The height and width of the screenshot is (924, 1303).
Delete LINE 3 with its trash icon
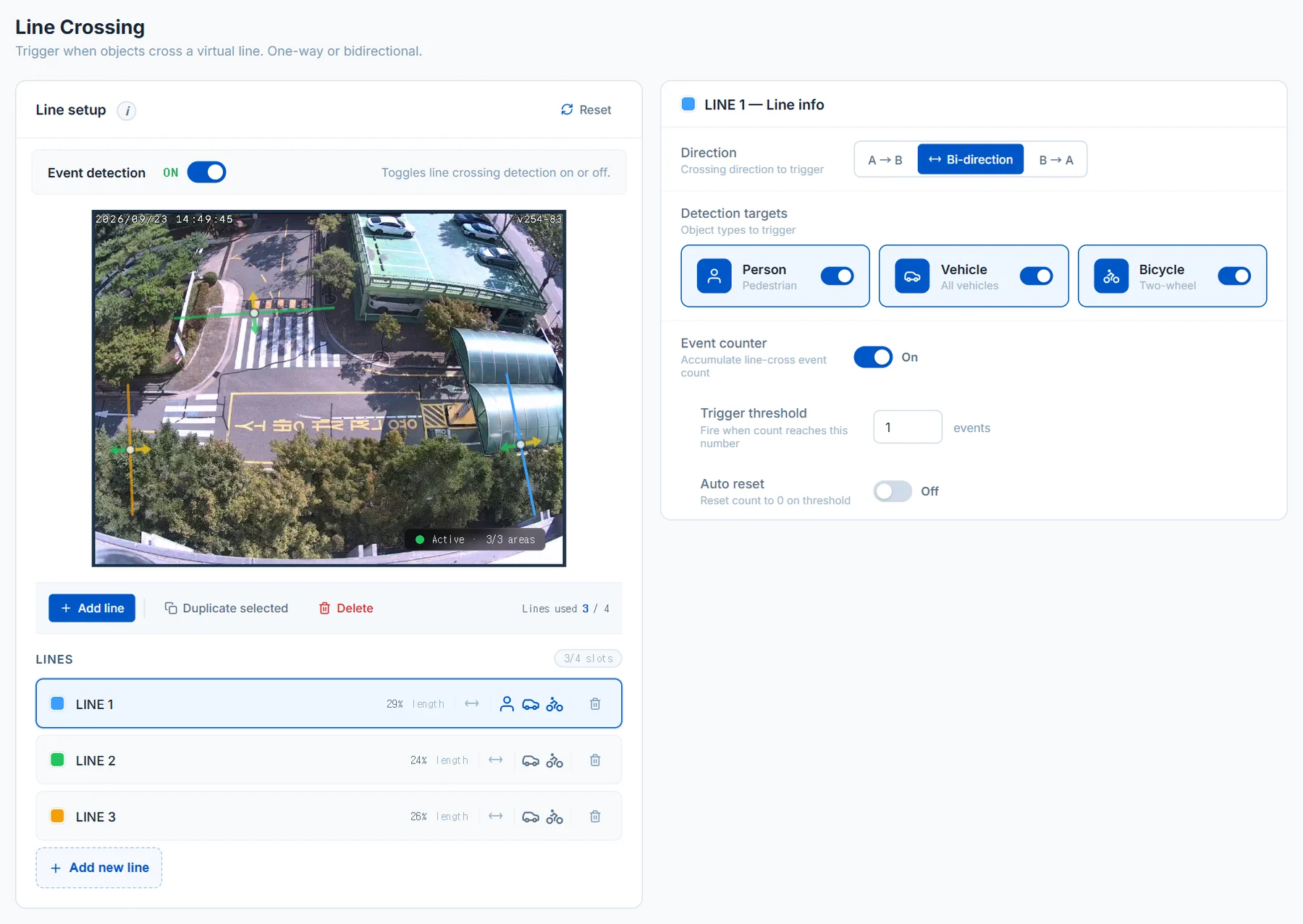pos(595,816)
